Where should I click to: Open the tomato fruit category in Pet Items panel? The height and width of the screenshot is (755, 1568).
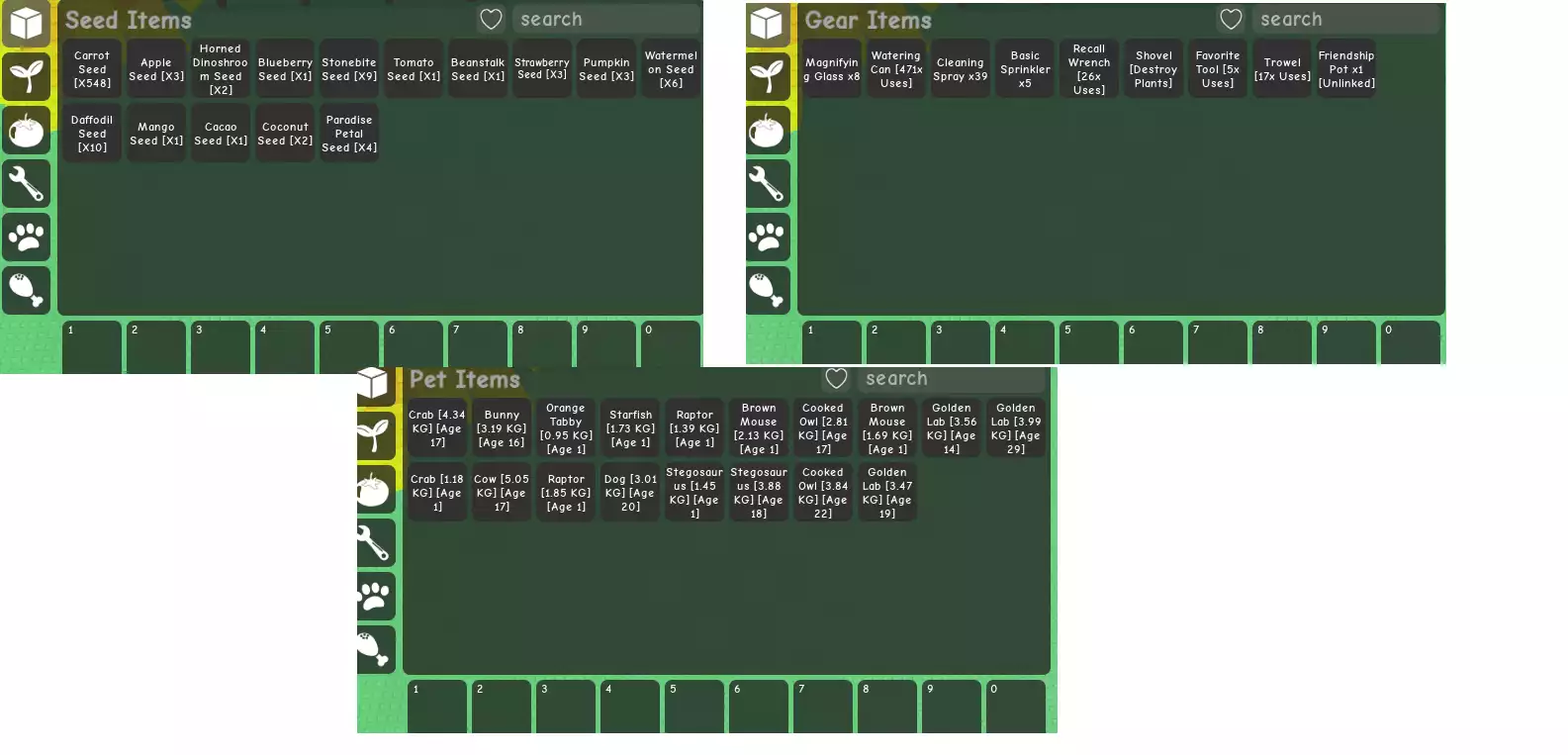[x=374, y=489]
